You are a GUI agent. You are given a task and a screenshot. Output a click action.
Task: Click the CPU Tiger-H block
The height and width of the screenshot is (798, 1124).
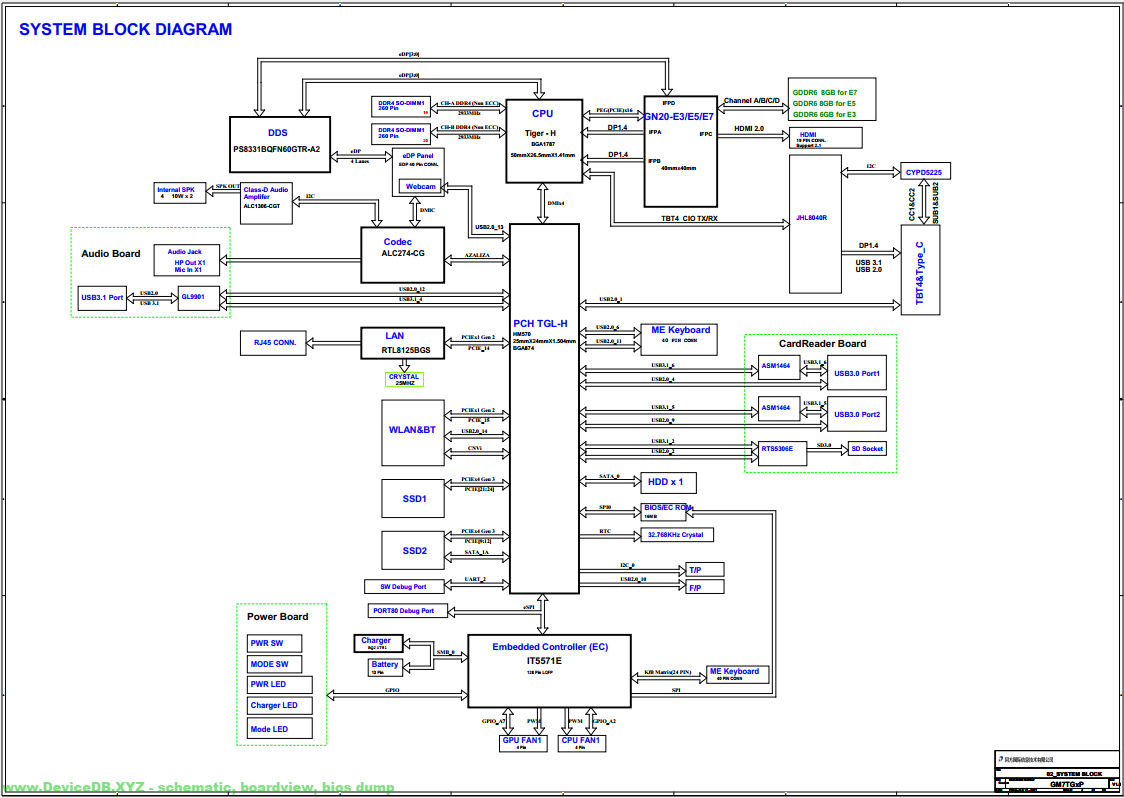[543, 139]
